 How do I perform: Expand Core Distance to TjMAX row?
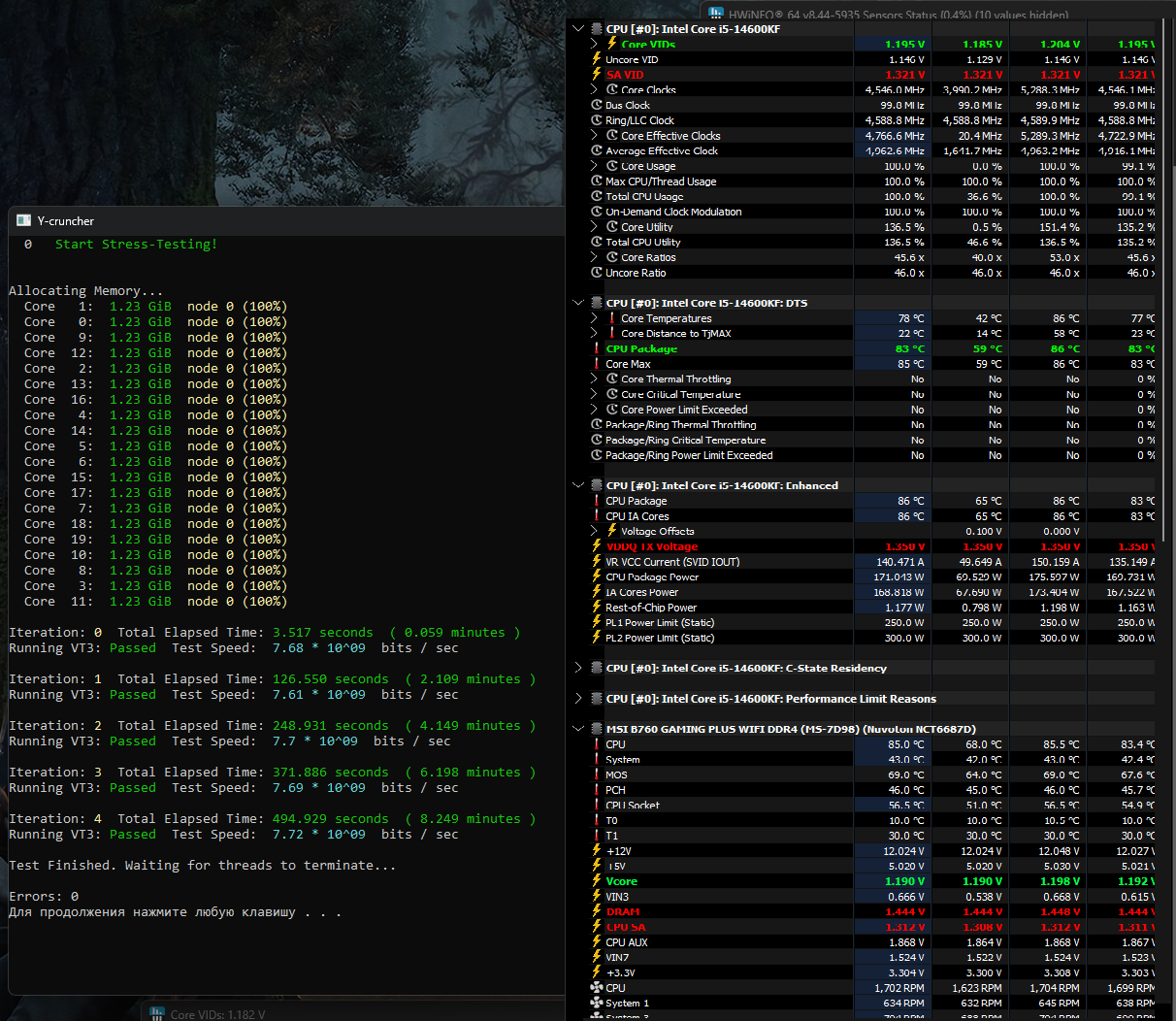(595, 333)
